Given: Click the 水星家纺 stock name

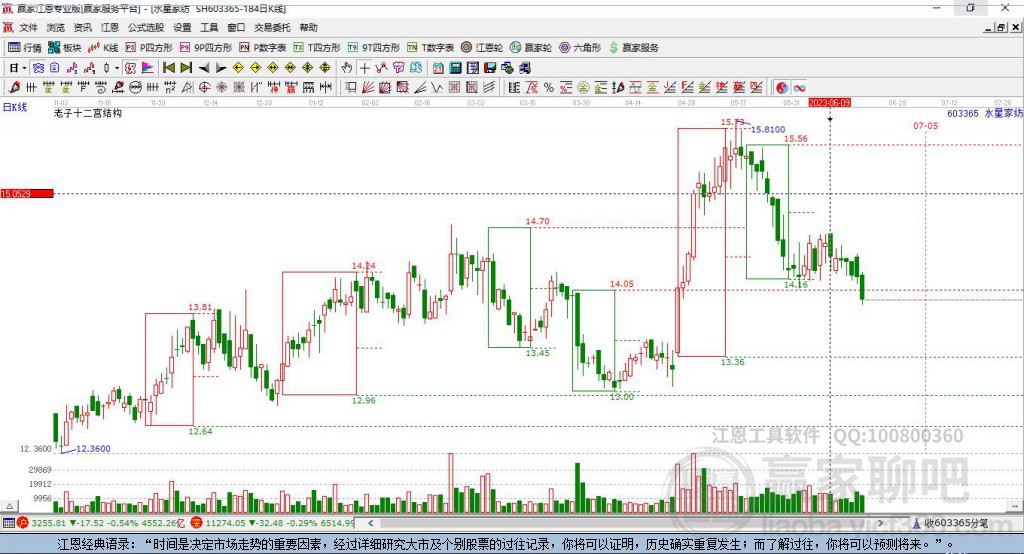Looking at the screenshot, I should (x=1003, y=113).
